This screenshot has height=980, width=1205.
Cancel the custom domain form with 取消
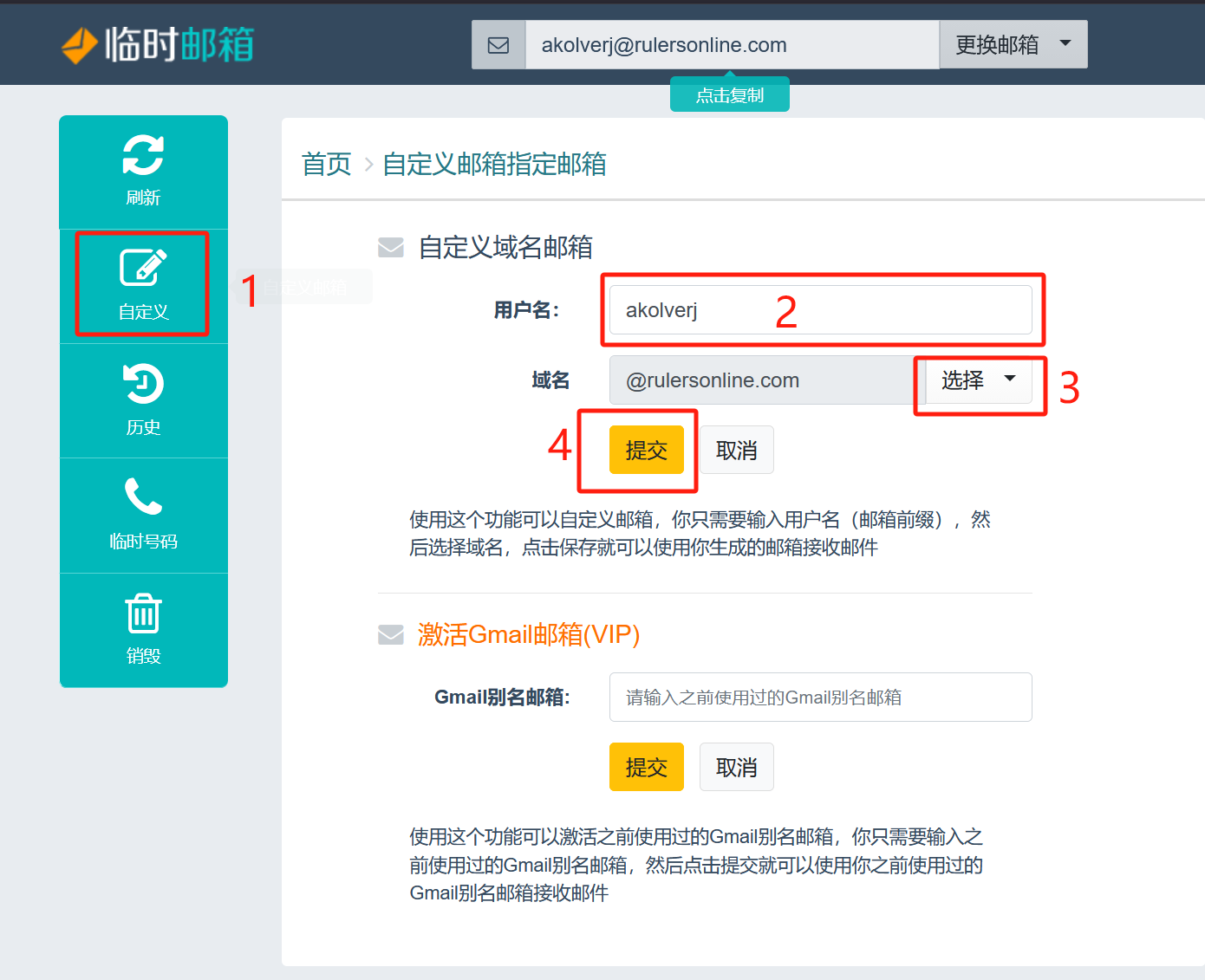point(736,450)
